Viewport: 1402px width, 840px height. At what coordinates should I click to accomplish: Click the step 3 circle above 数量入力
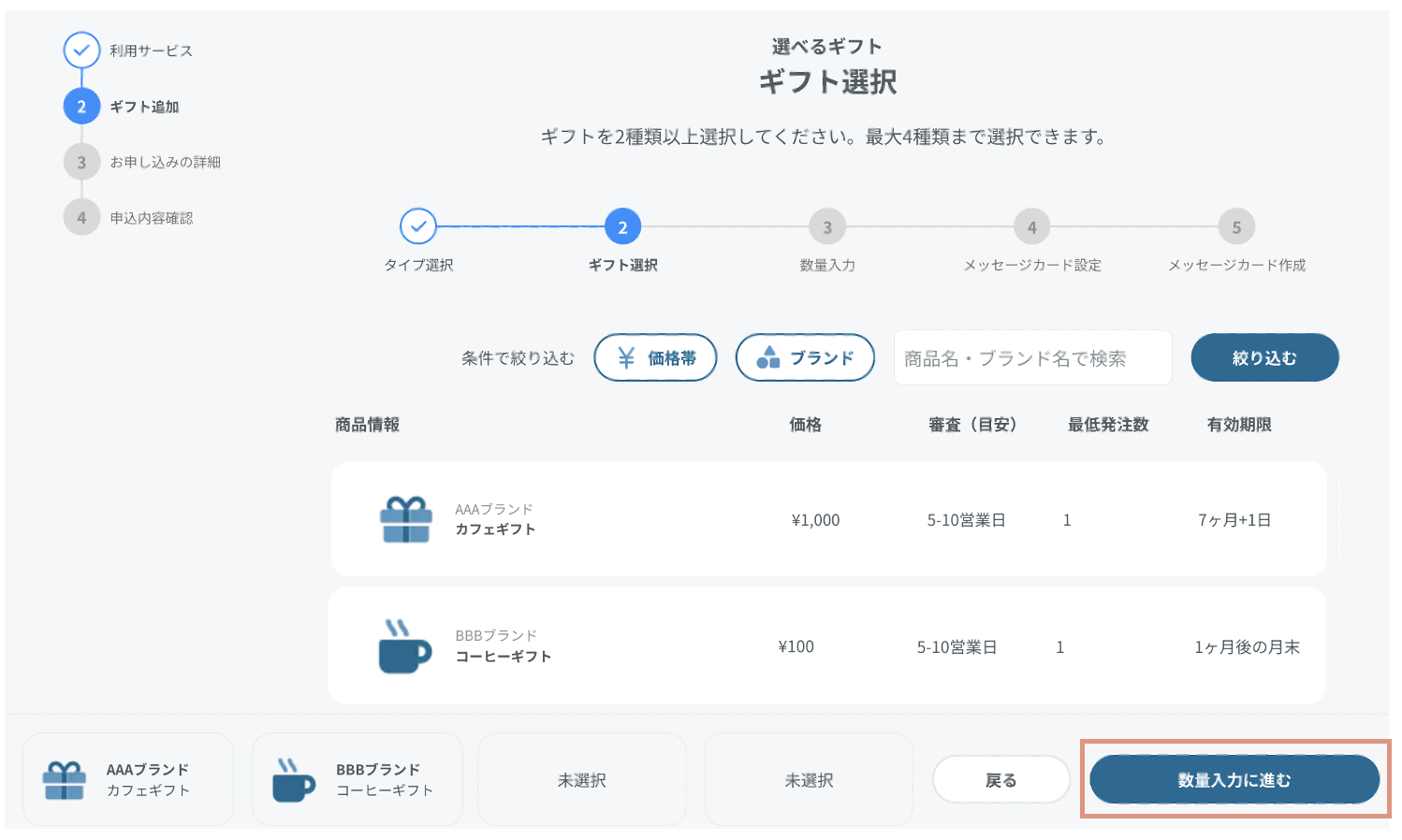(827, 226)
